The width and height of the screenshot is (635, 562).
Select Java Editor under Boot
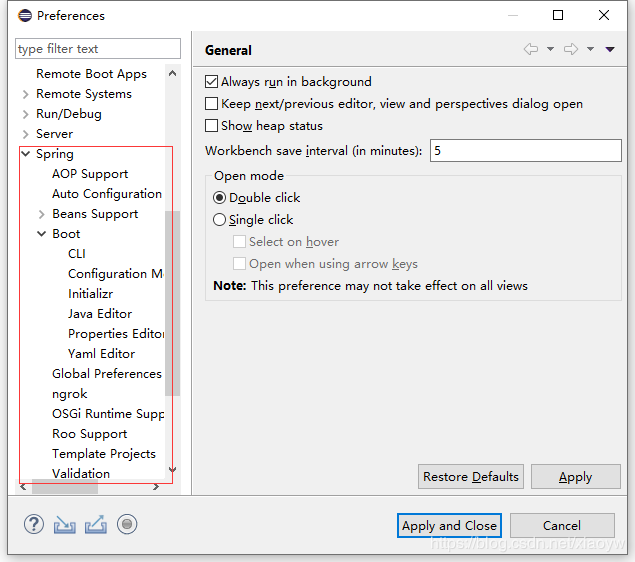pos(100,314)
